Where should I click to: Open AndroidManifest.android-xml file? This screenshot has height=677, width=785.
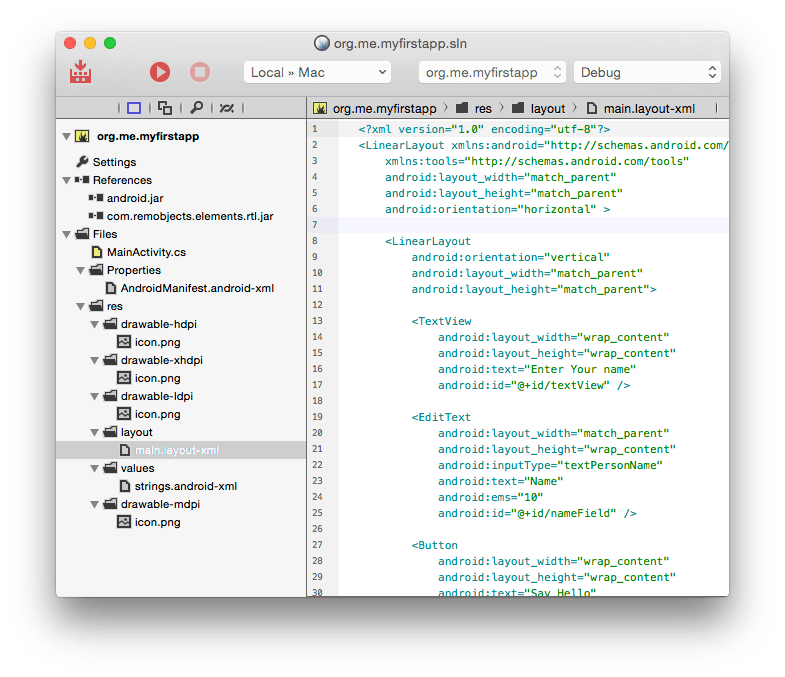[197, 288]
